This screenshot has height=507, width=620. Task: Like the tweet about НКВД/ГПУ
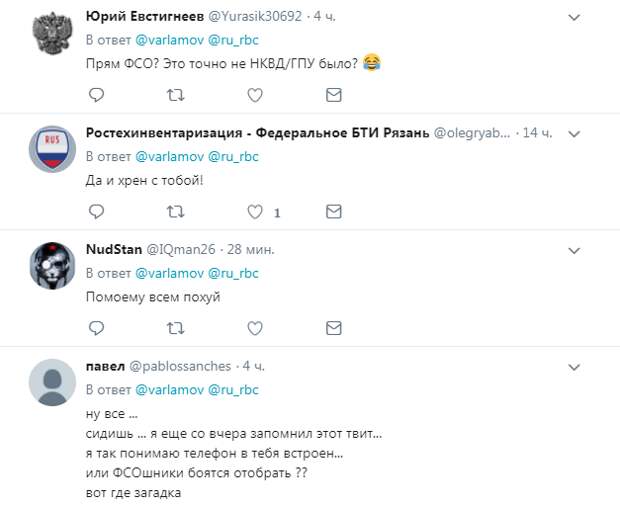pyautogui.click(x=255, y=95)
